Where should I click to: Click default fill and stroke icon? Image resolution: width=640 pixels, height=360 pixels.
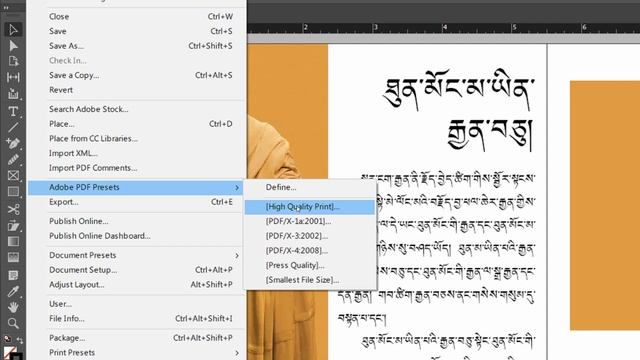point(7,339)
